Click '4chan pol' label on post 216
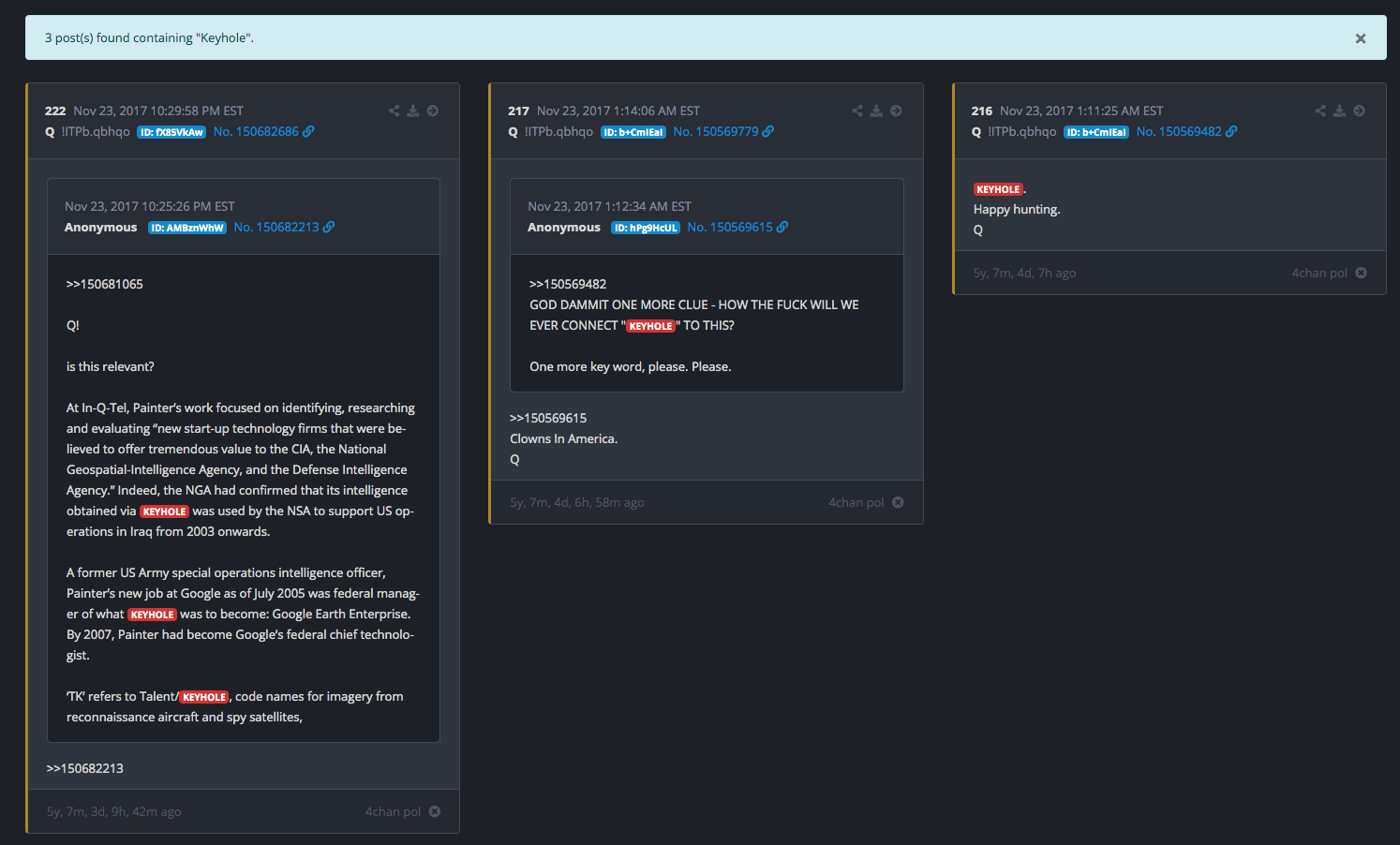This screenshot has width=1400, height=845. pyautogui.click(x=1319, y=274)
